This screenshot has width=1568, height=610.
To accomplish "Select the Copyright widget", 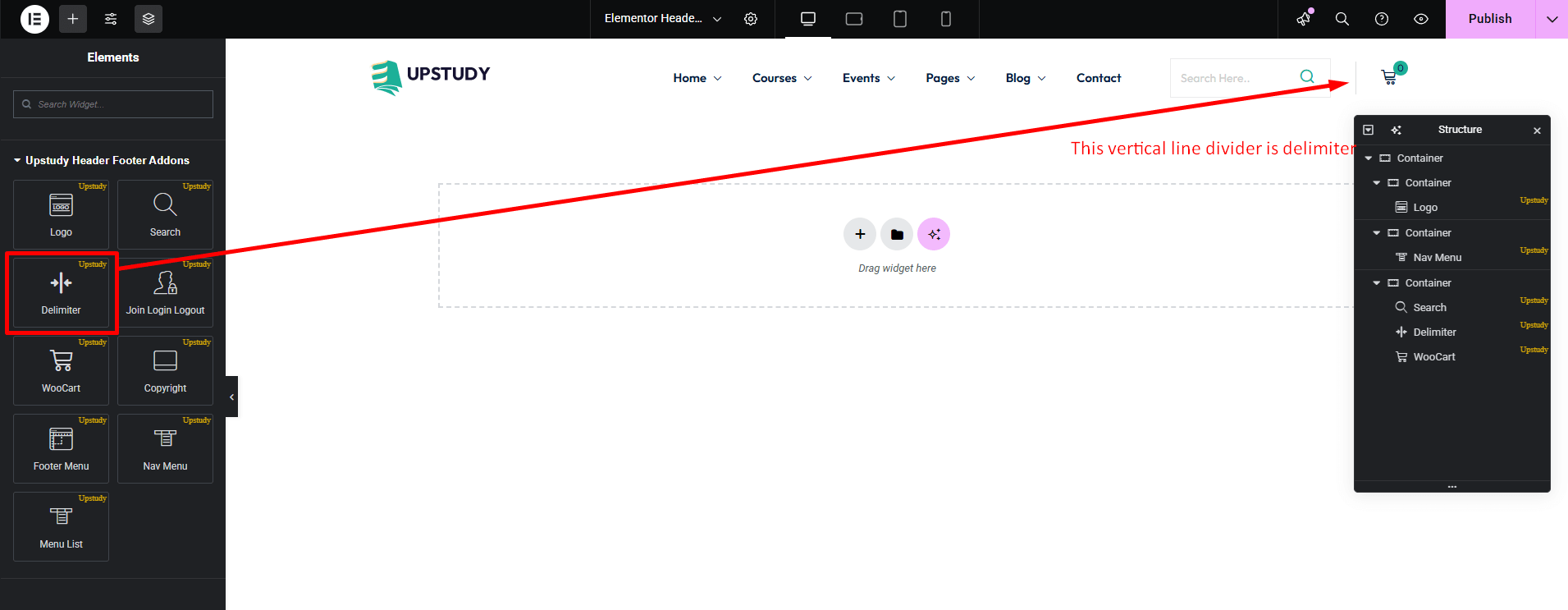I will (165, 371).
